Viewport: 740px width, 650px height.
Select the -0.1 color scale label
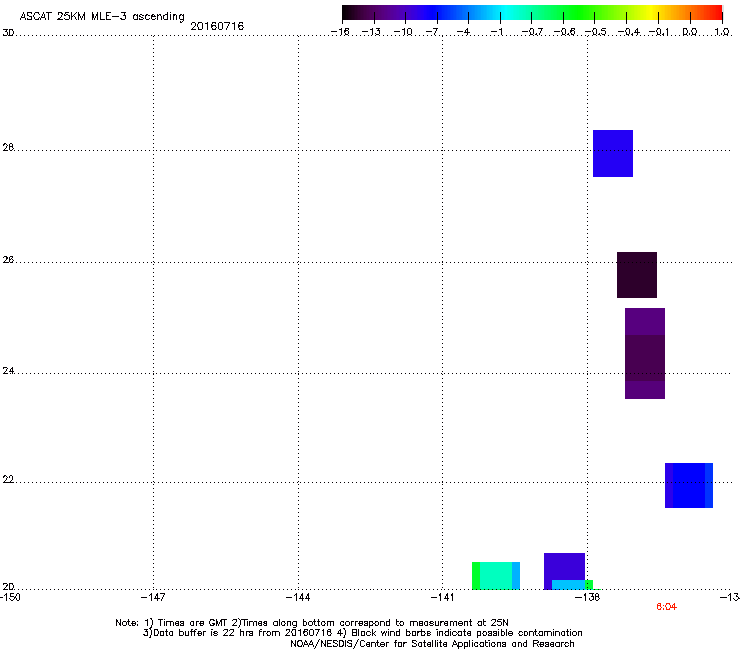pyautogui.click(x=659, y=32)
